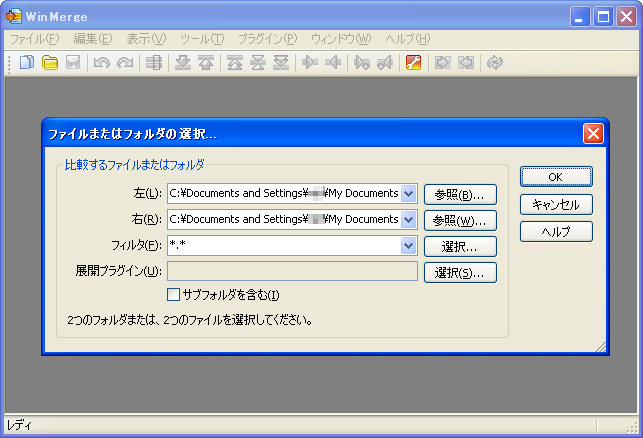Minimize the WinMerge window
Screen dimensions: 643x438
pyautogui.click(x=580, y=17)
